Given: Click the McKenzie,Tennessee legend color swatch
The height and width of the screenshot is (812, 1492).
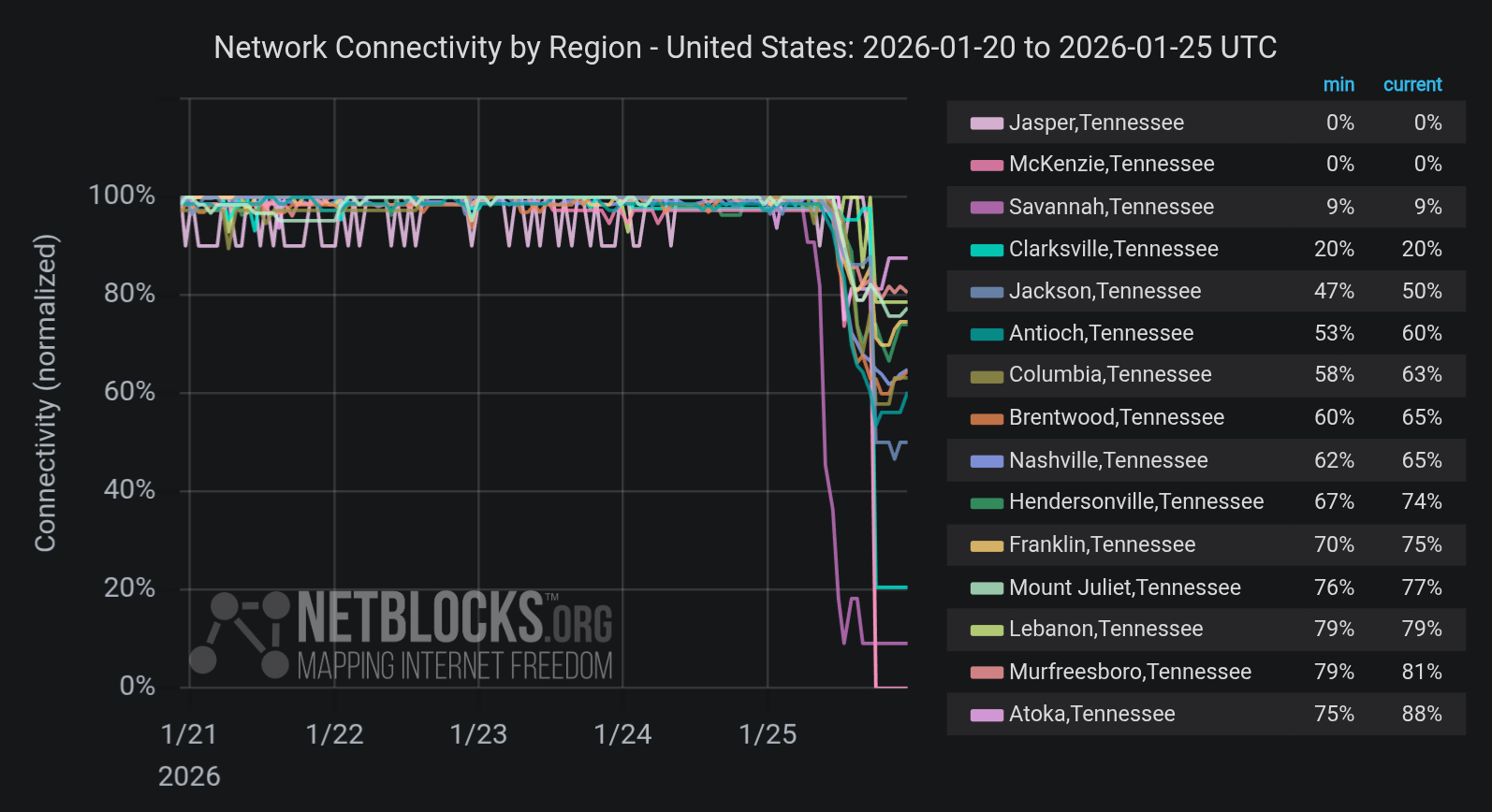Looking at the screenshot, I should (987, 166).
